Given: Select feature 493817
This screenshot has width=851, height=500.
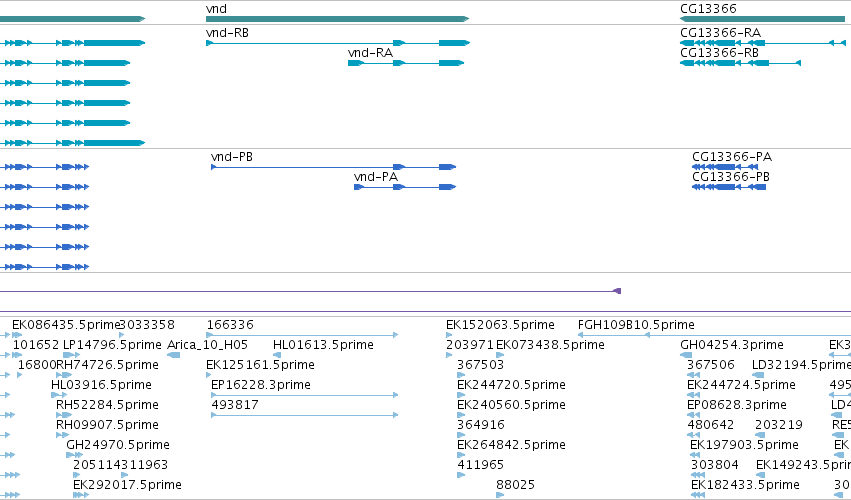Looking at the screenshot, I should click(234, 405).
